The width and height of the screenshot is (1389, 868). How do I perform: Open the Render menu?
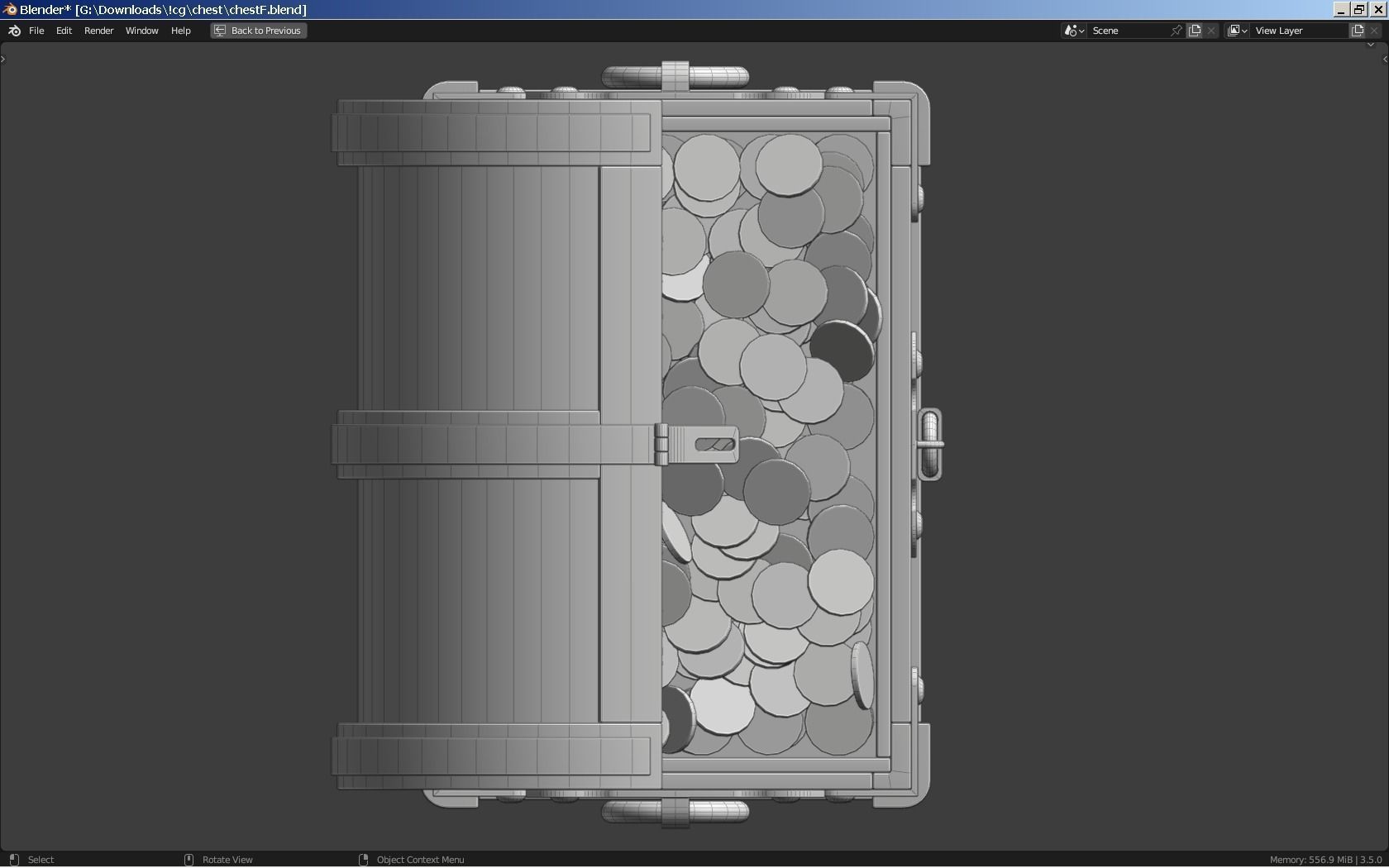98,31
